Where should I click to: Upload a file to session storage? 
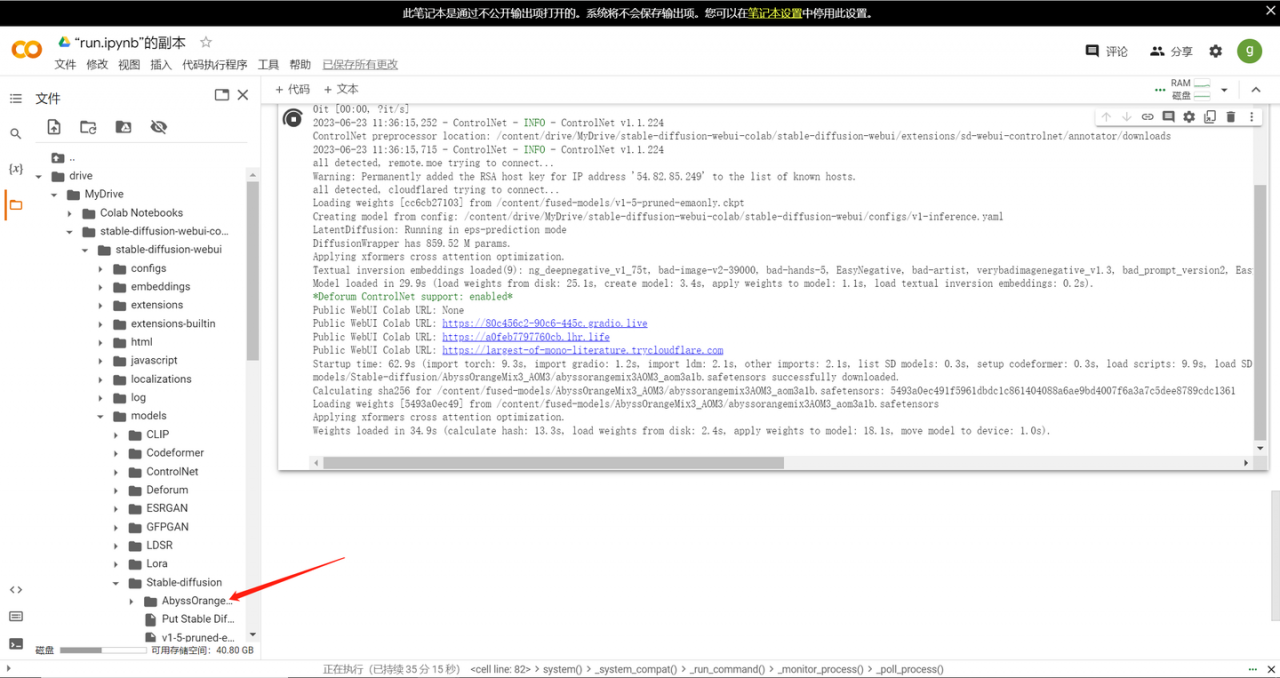[54, 127]
